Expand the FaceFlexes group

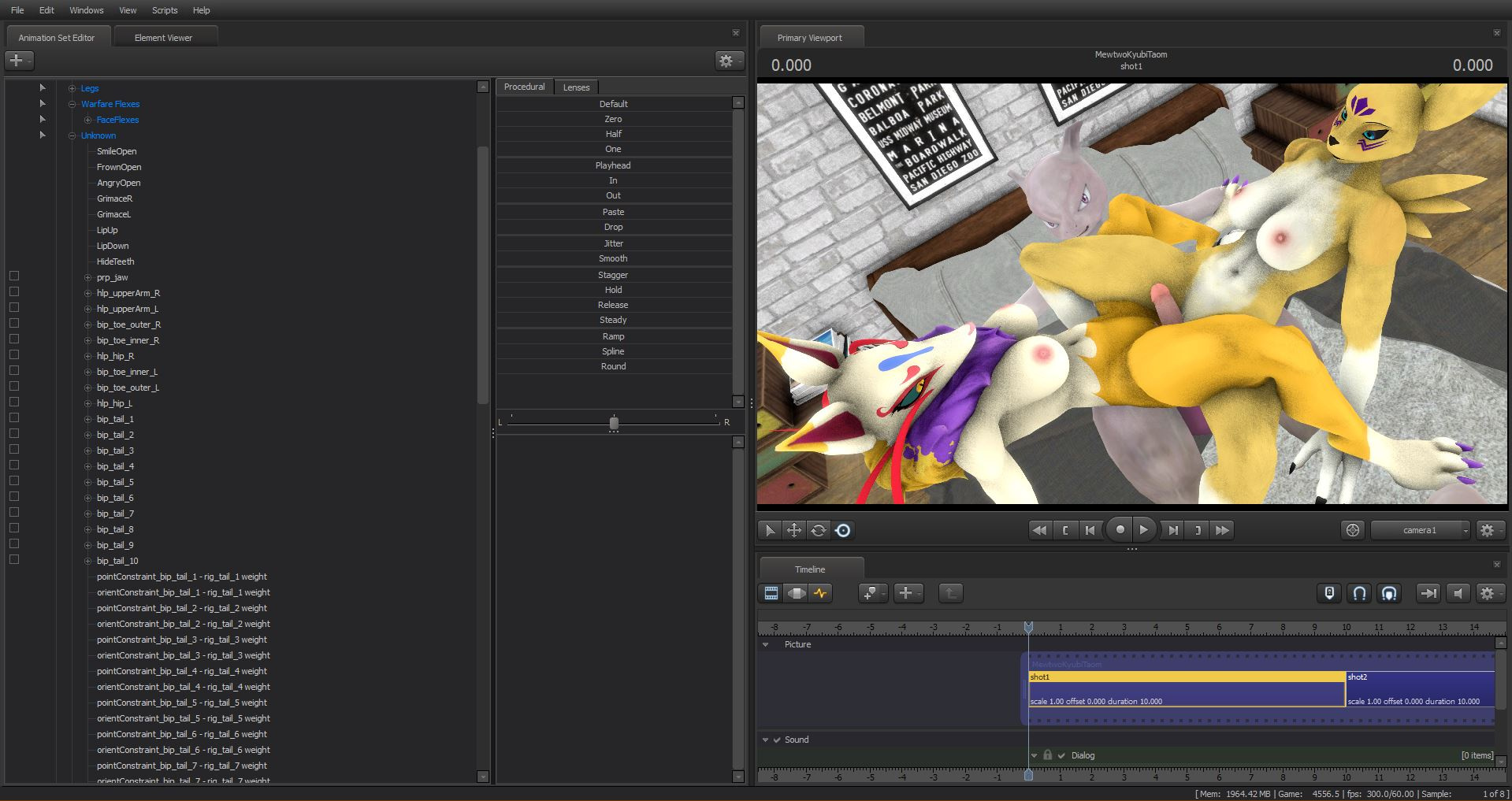tap(88, 120)
